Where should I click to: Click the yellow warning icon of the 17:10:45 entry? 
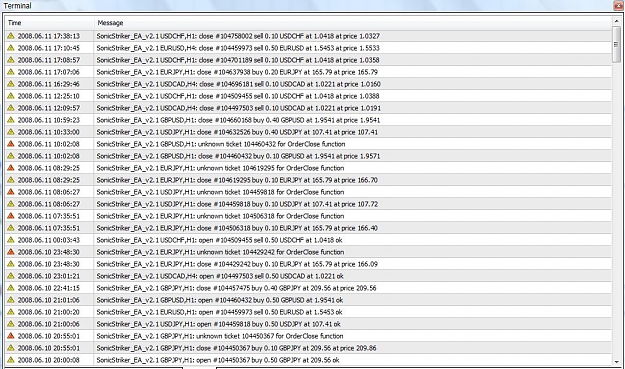pos(11,48)
